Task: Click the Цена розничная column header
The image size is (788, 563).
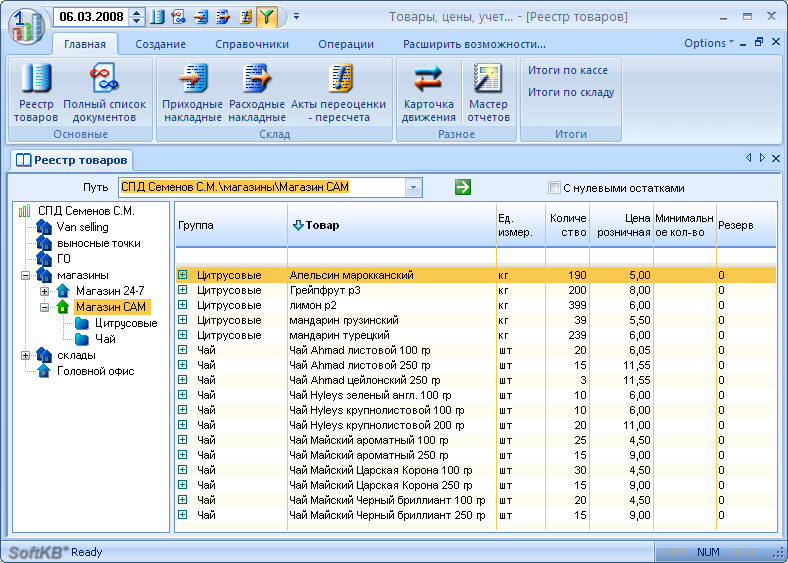Action: (x=622, y=225)
